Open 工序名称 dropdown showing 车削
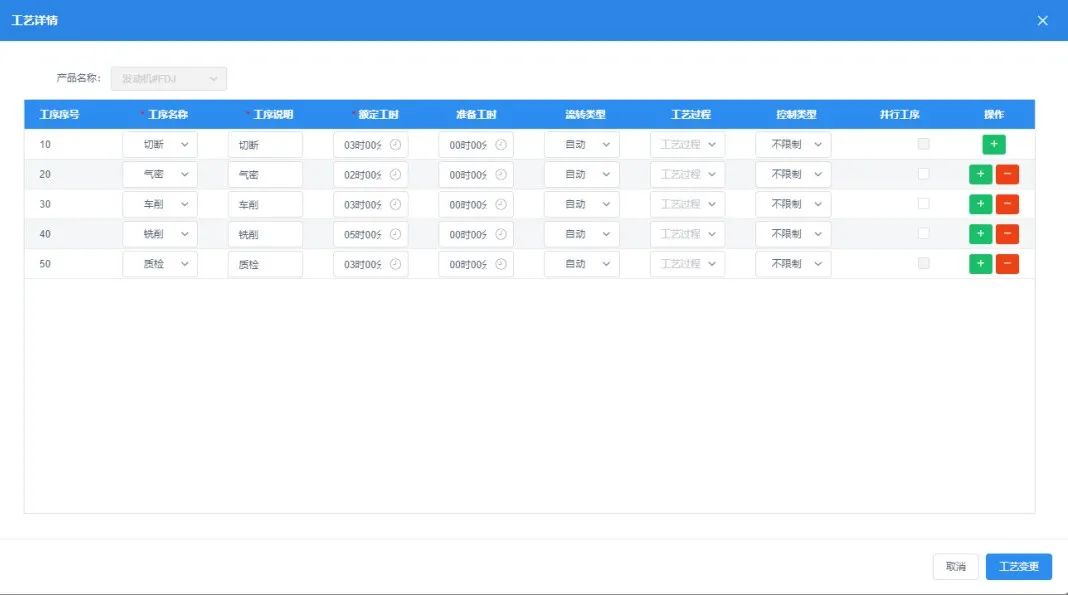 click(160, 204)
